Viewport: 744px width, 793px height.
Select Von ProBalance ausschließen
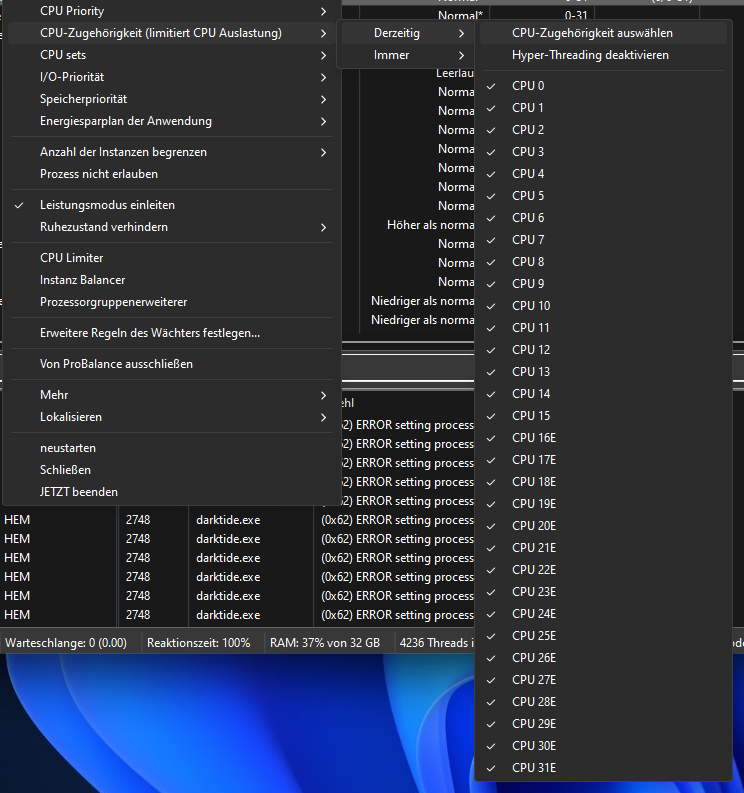pos(171,364)
